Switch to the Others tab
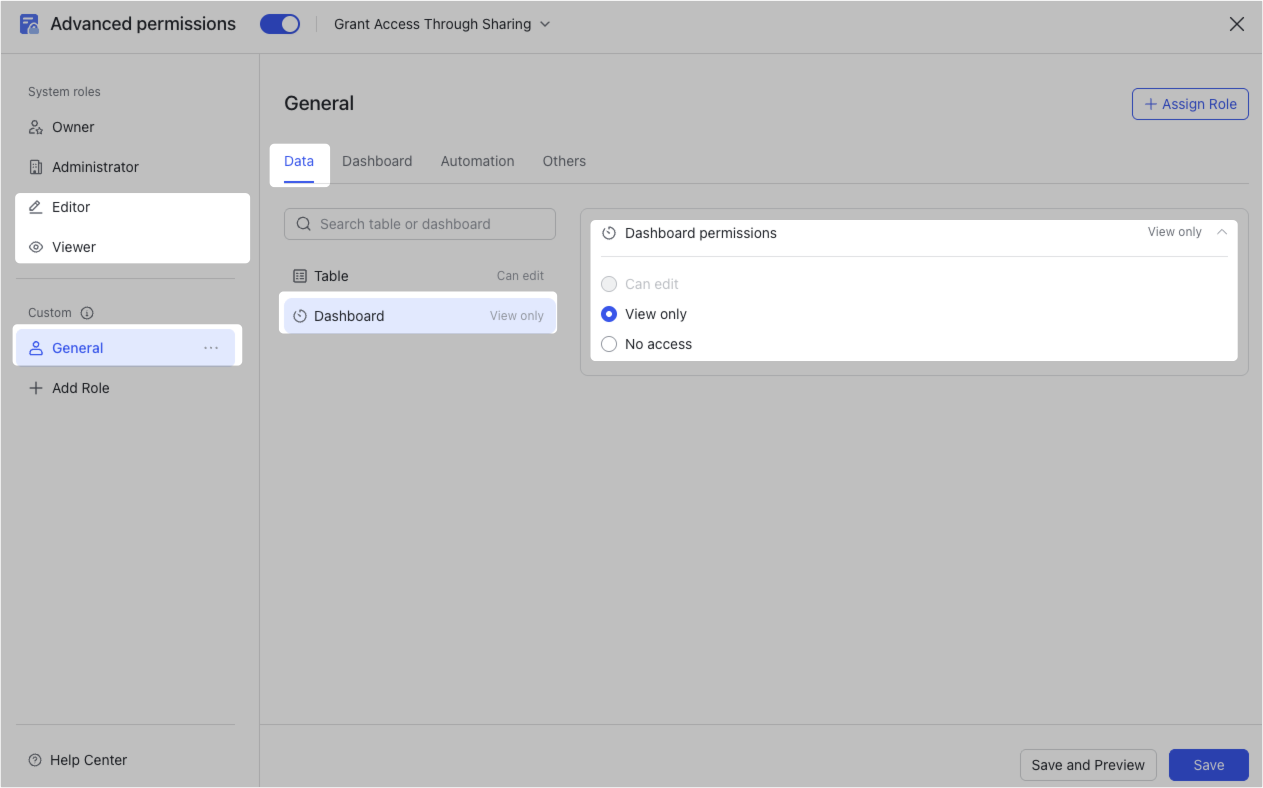The height and width of the screenshot is (788, 1263). 564,161
